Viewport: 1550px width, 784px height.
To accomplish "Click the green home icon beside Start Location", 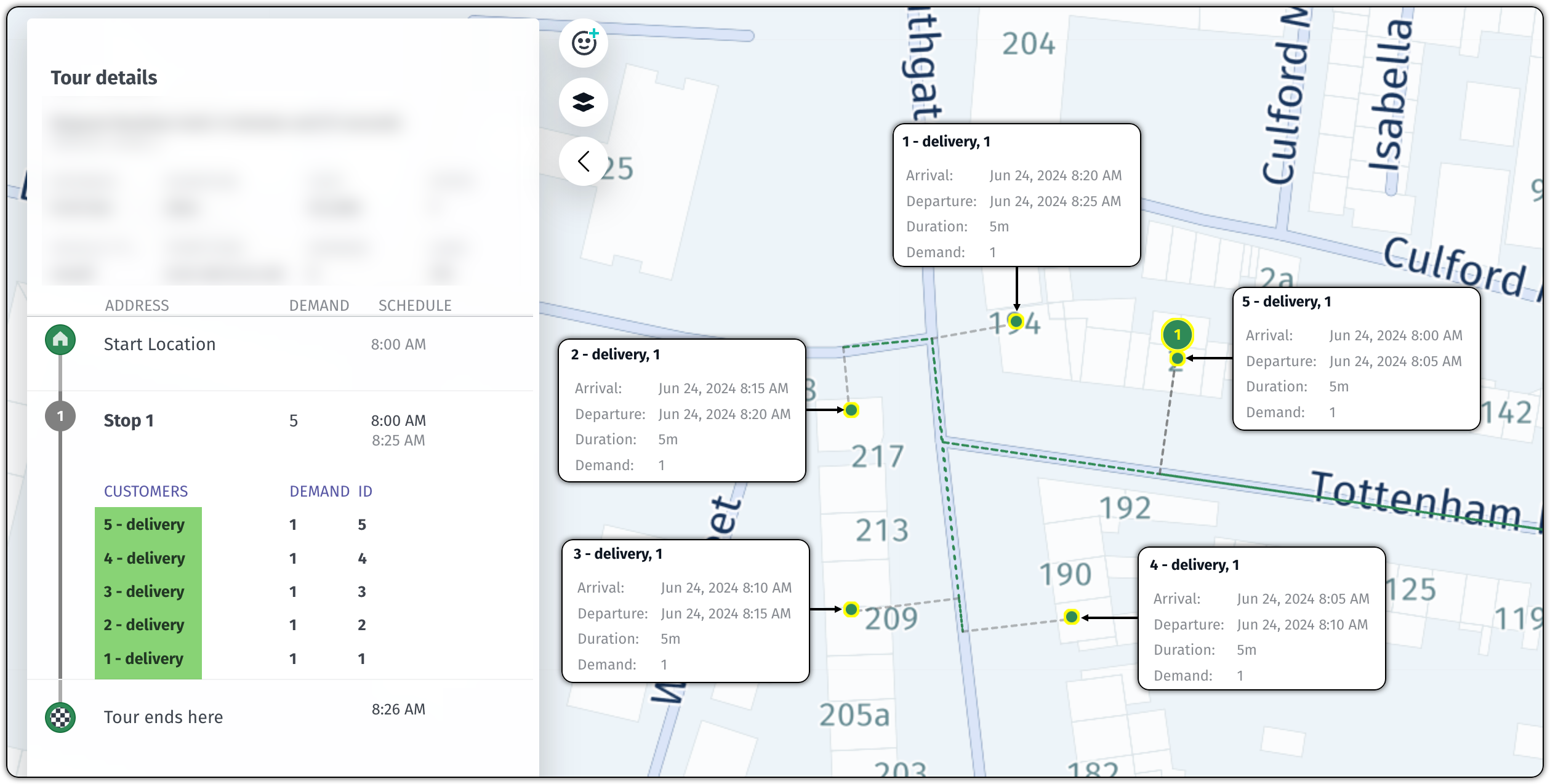I will 59,339.
